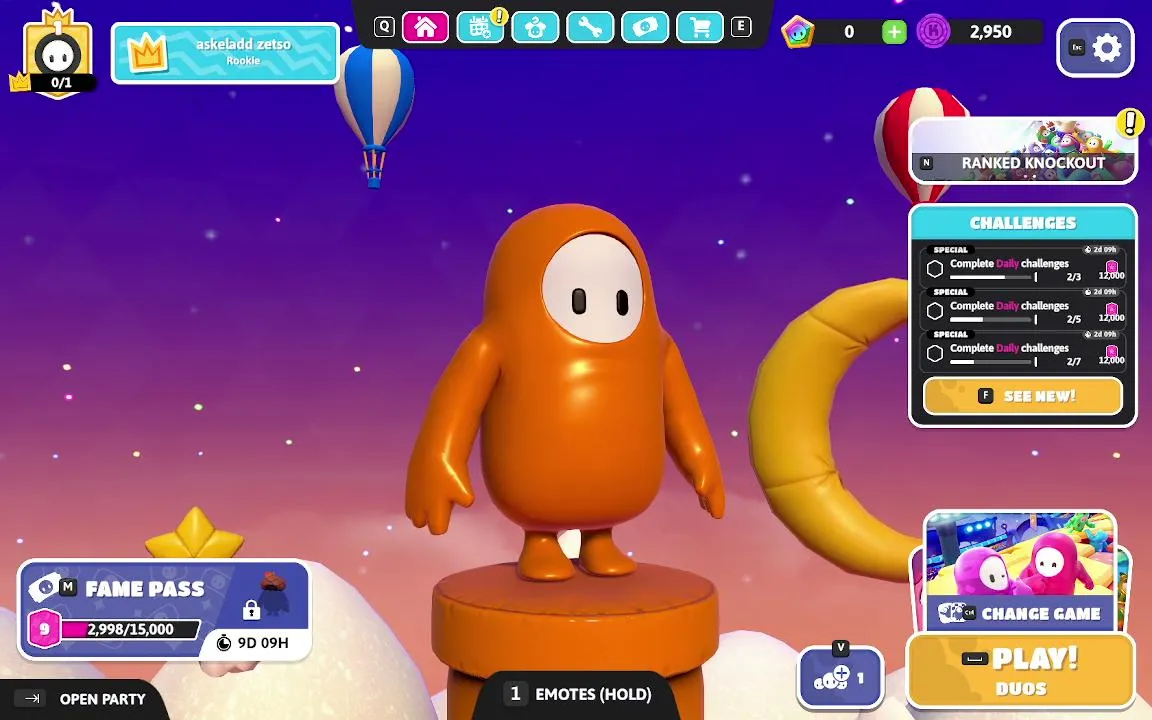Open the calendar events tab
The height and width of the screenshot is (720, 1152).
click(480, 28)
